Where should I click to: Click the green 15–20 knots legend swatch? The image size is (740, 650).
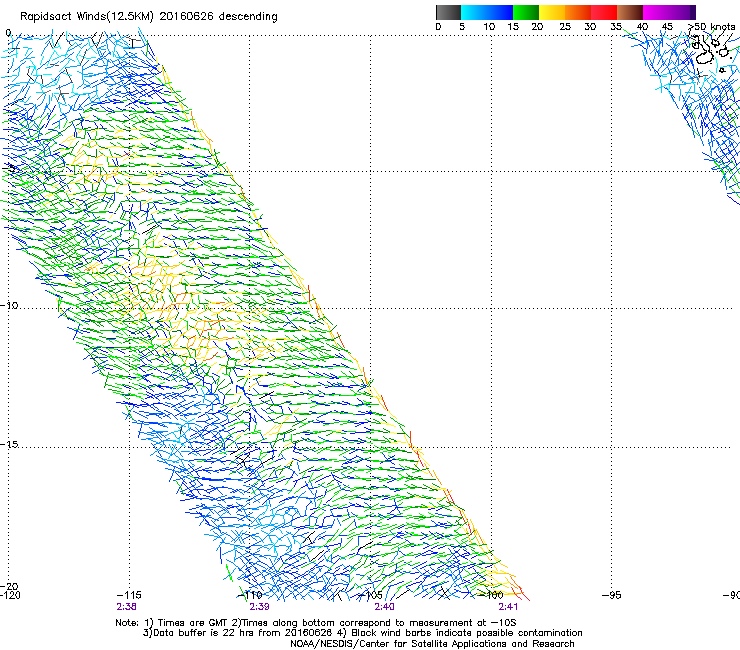point(526,12)
